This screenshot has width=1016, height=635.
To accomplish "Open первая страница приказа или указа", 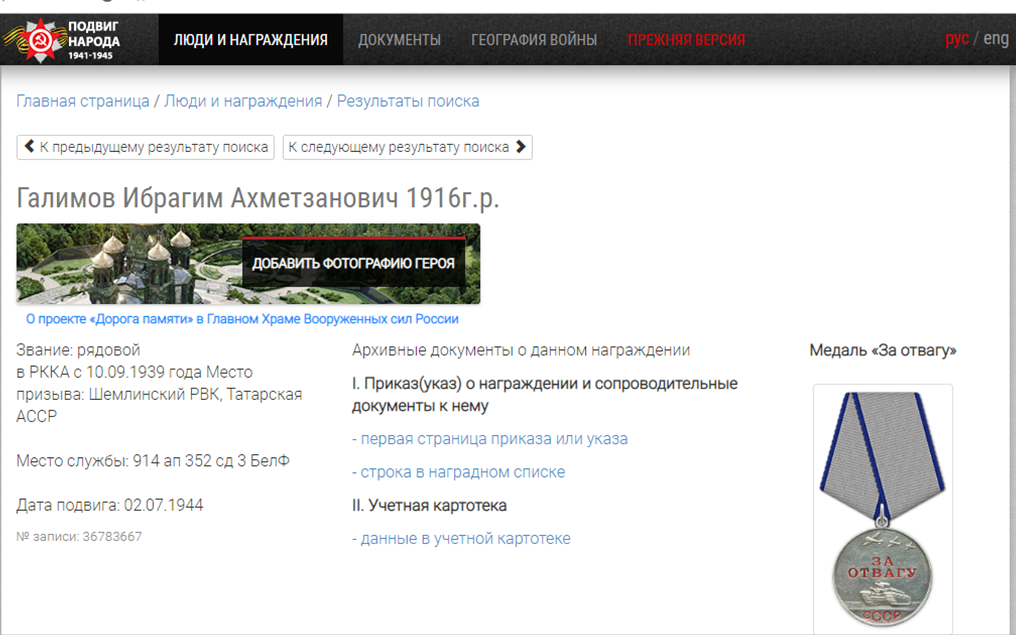I will [490, 439].
